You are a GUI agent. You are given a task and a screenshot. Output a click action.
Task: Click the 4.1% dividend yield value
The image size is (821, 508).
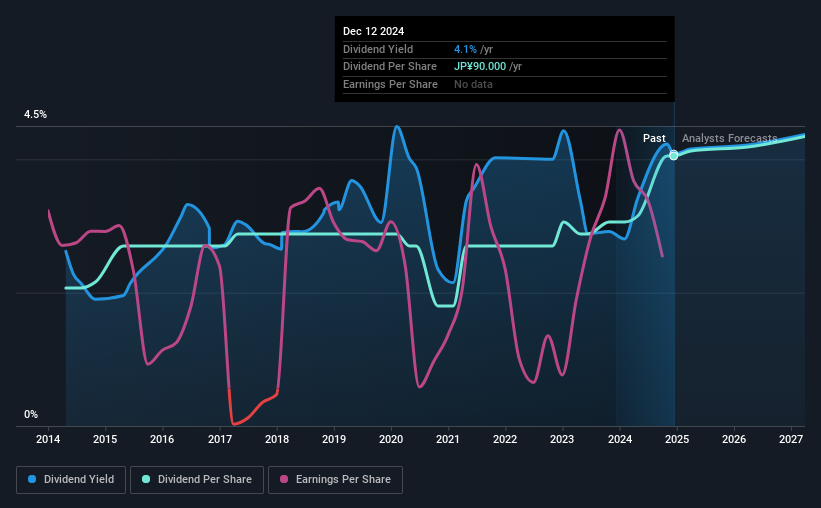pyautogui.click(x=465, y=49)
